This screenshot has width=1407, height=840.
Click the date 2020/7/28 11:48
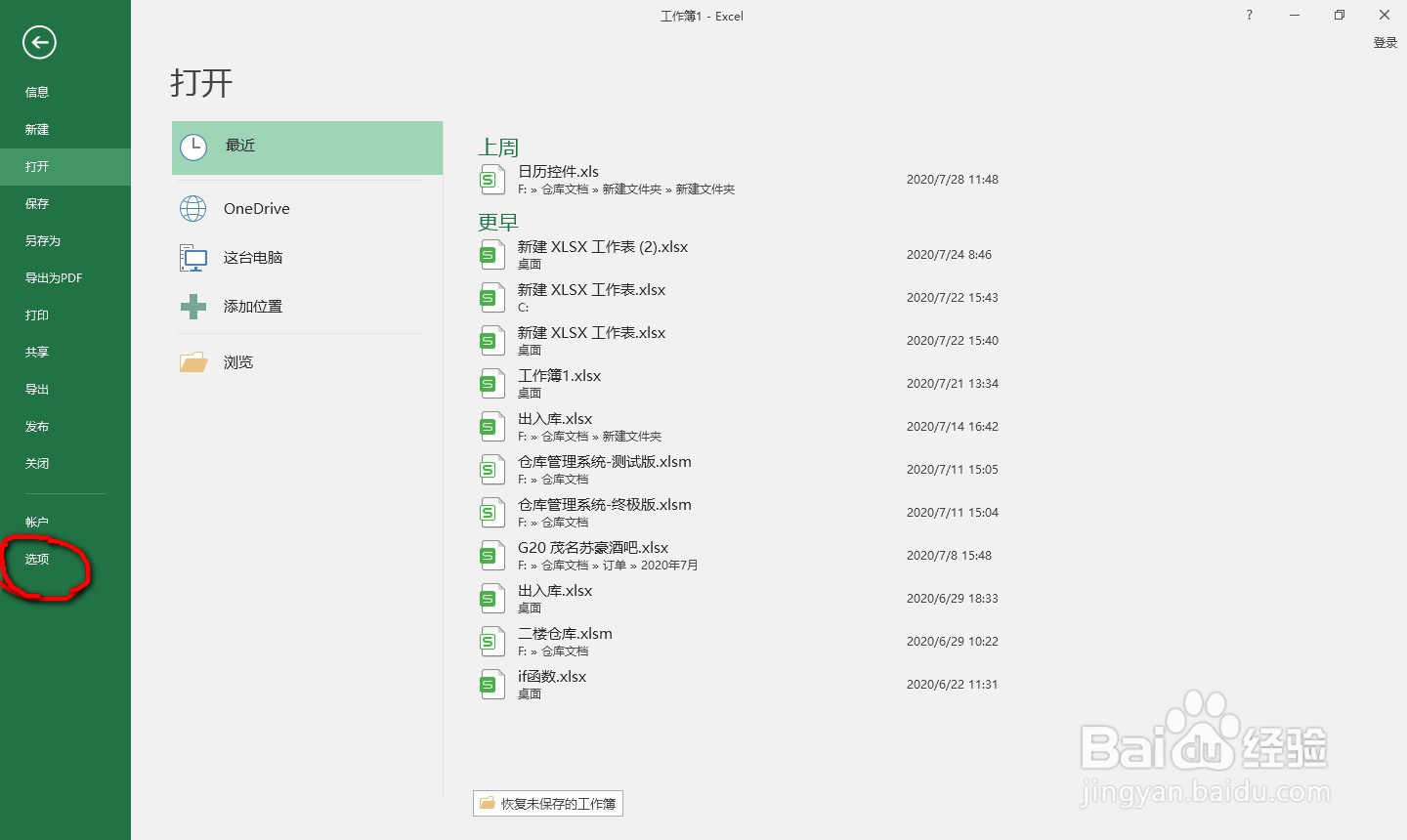(x=953, y=180)
